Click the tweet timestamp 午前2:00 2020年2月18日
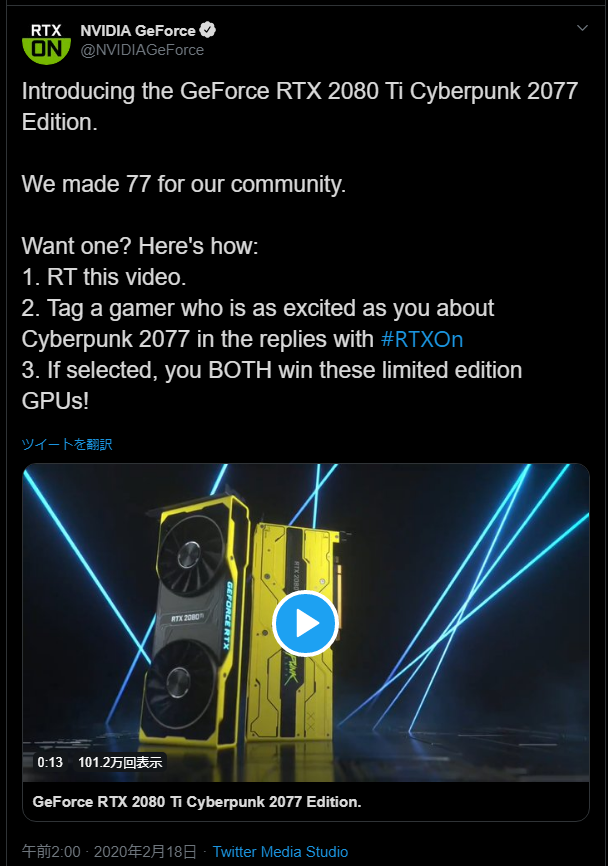 coord(109,852)
